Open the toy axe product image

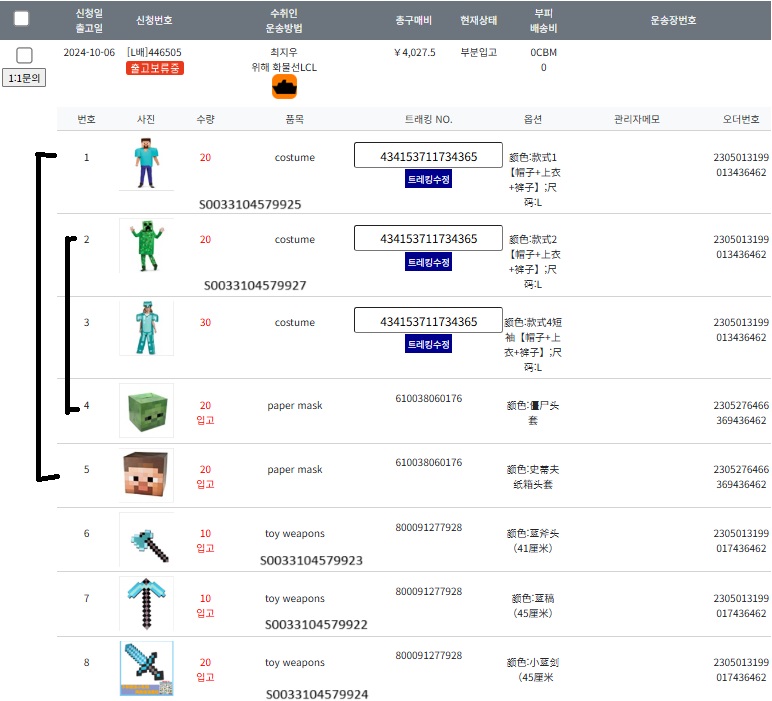click(146, 541)
